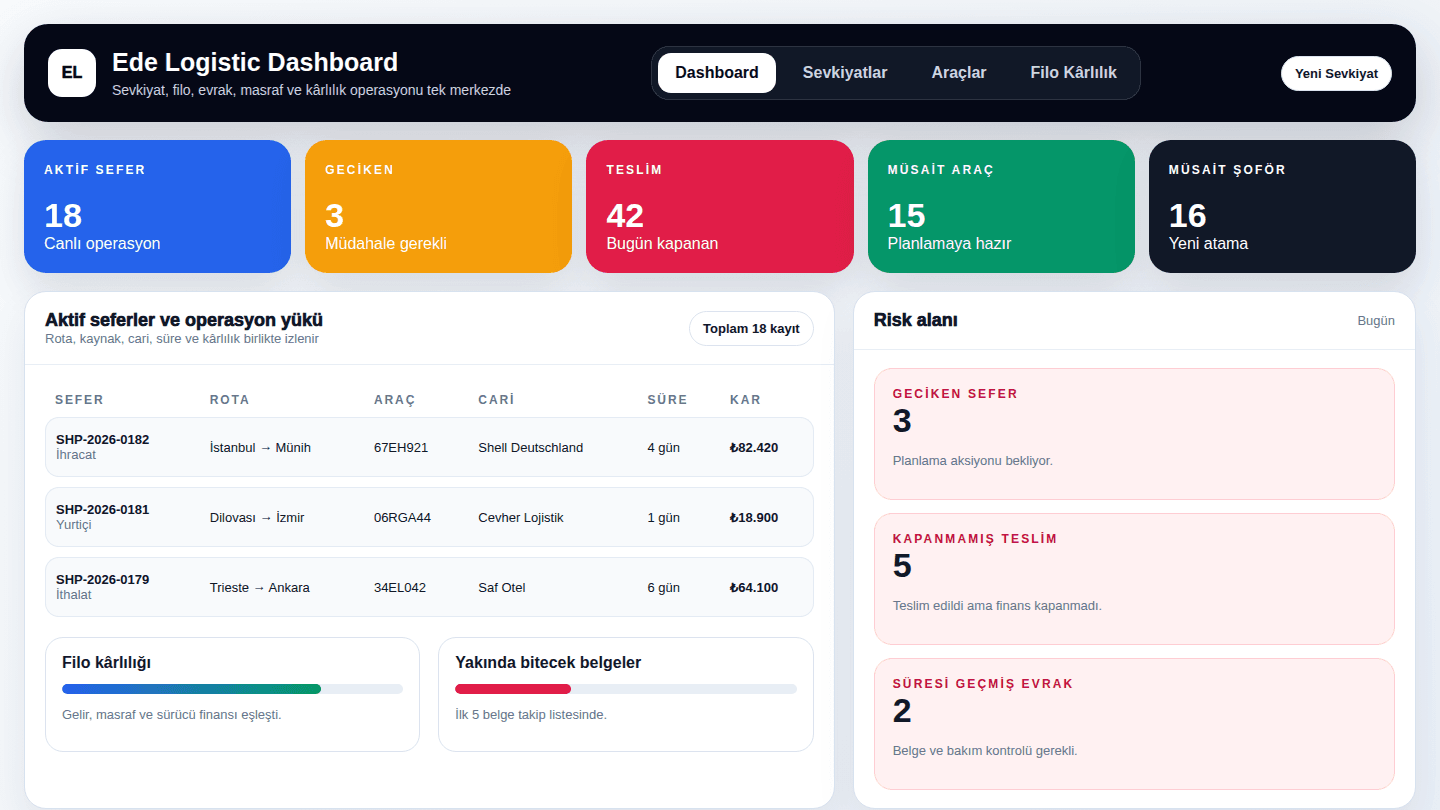Viewport: 1440px width, 810px height.
Task: Go to the Araçlar tab
Action: pos(959,73)
